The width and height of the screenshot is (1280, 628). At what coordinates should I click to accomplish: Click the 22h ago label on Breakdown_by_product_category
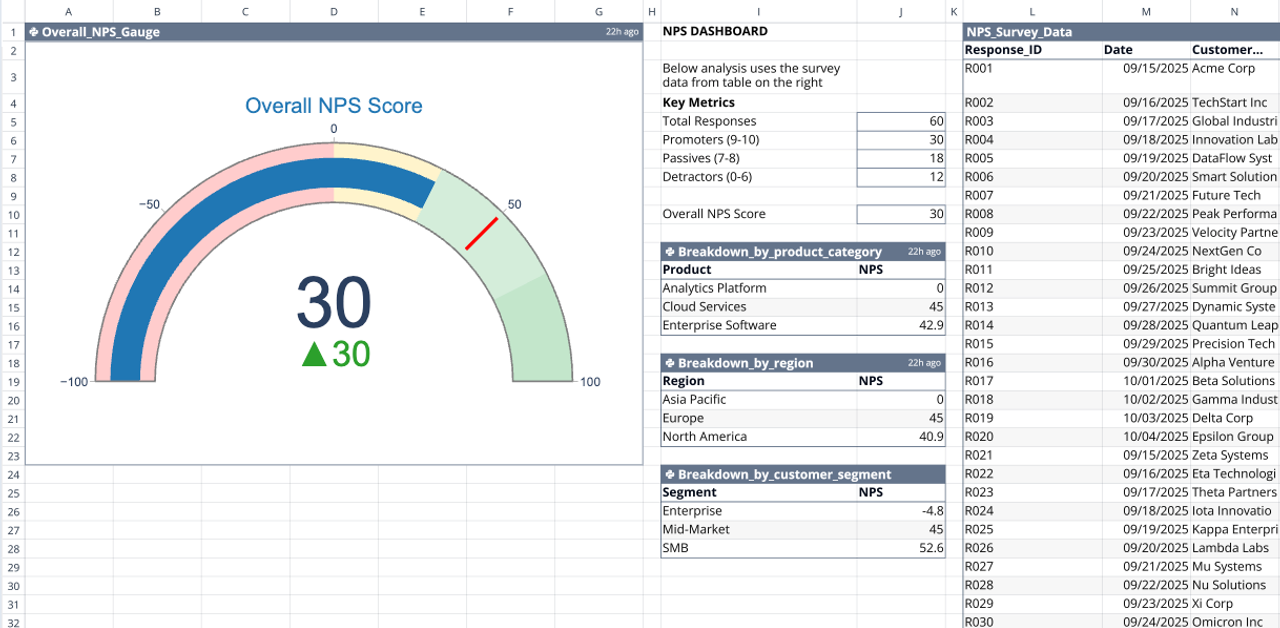pyautogui.click(x=926, y=251)
